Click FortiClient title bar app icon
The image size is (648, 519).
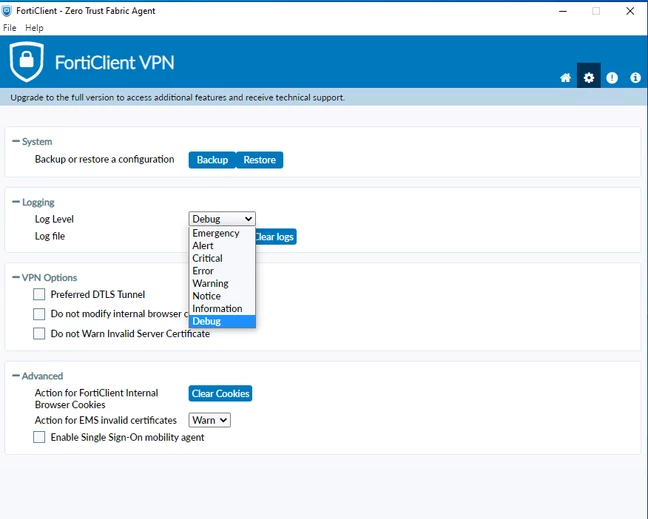(x=7, y=11)
